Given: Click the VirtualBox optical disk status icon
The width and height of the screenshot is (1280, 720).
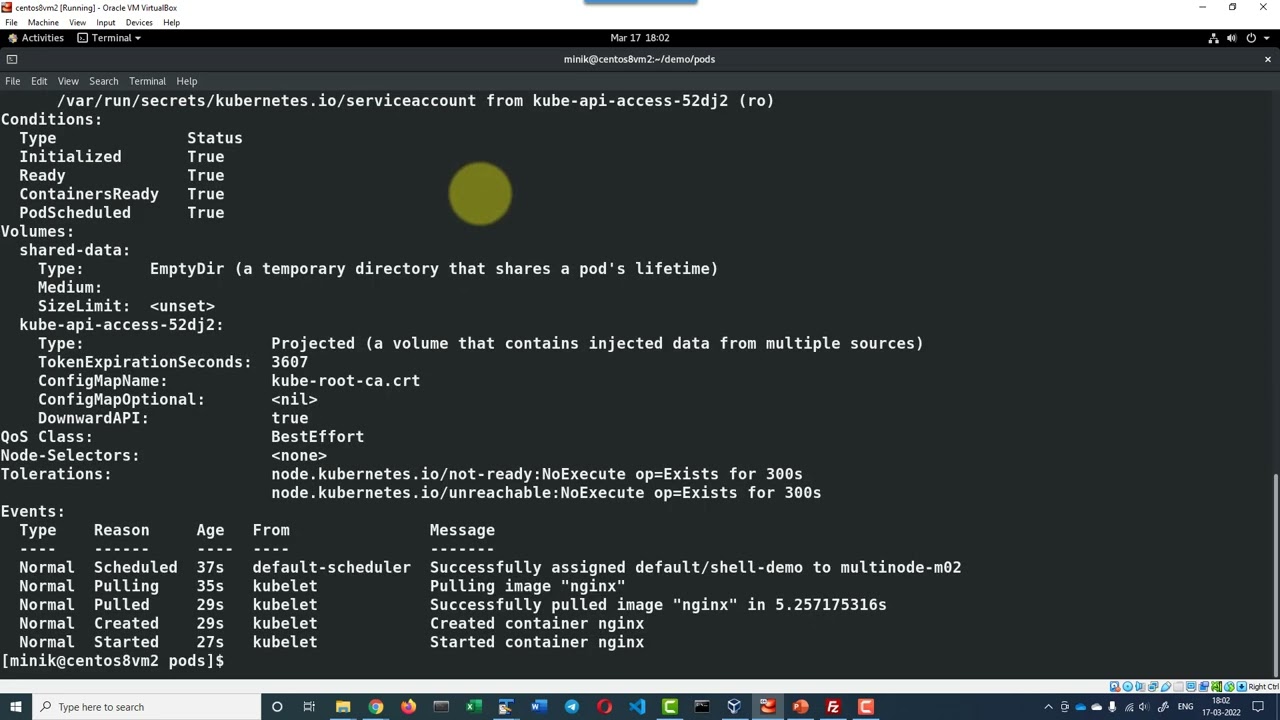Looking at the screenshot, I should (x=1128, y=686).
